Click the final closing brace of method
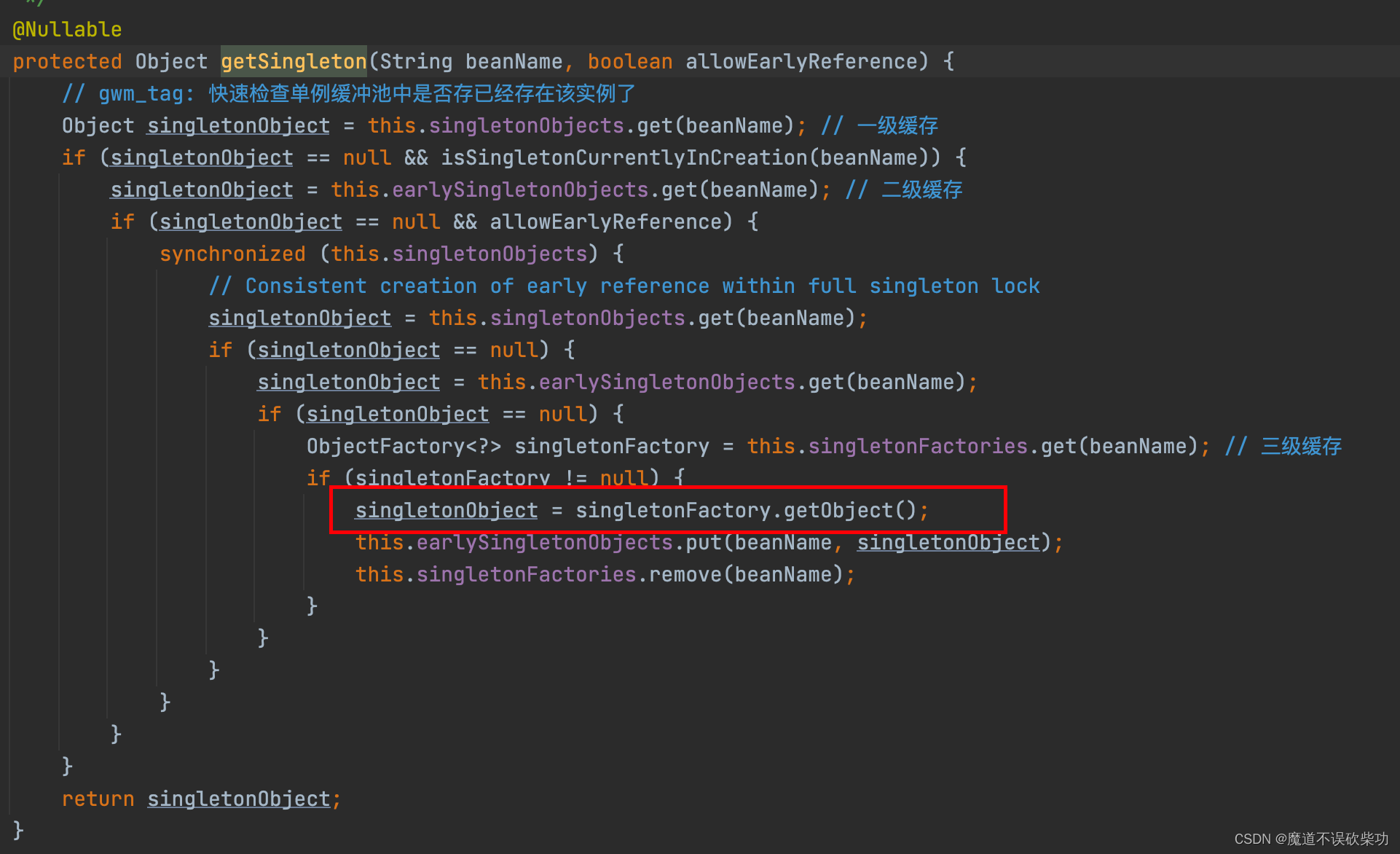Viewport: 1400px width, 854px height. (18, 830)
